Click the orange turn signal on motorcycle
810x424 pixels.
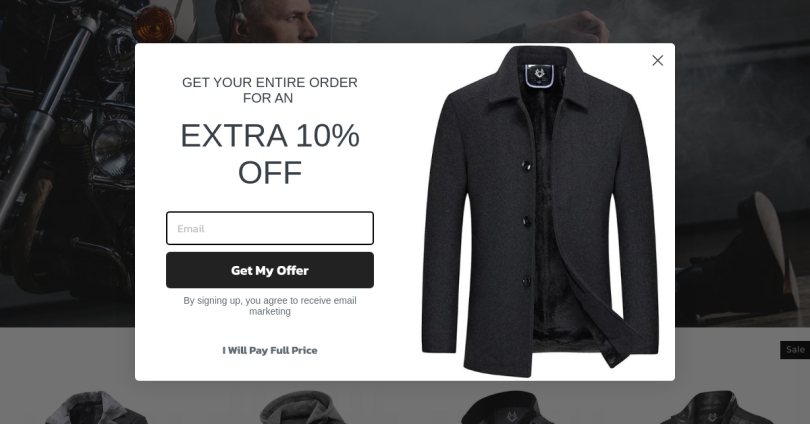click(x=152, y=23)
